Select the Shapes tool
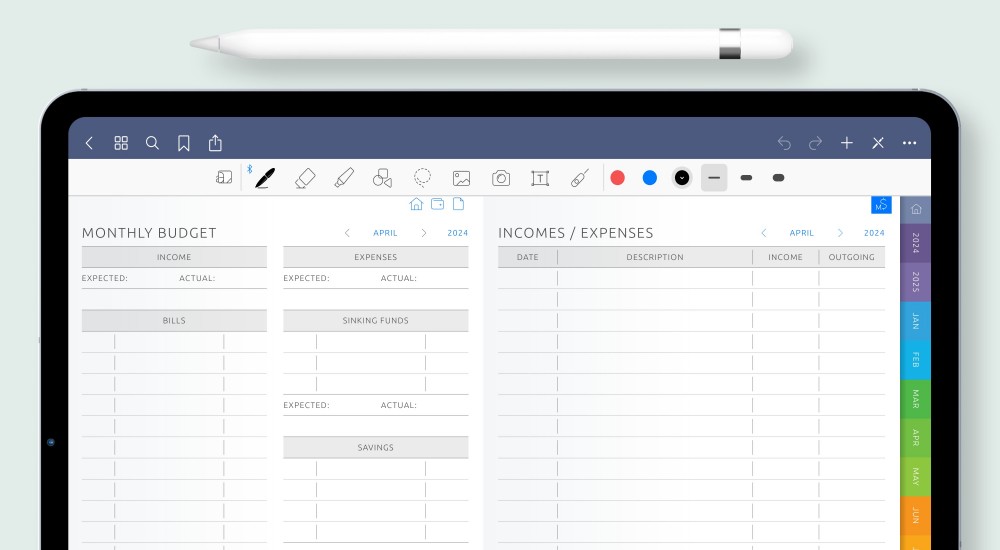This screenshot has height=550, width=1000. tap(382, 178)
